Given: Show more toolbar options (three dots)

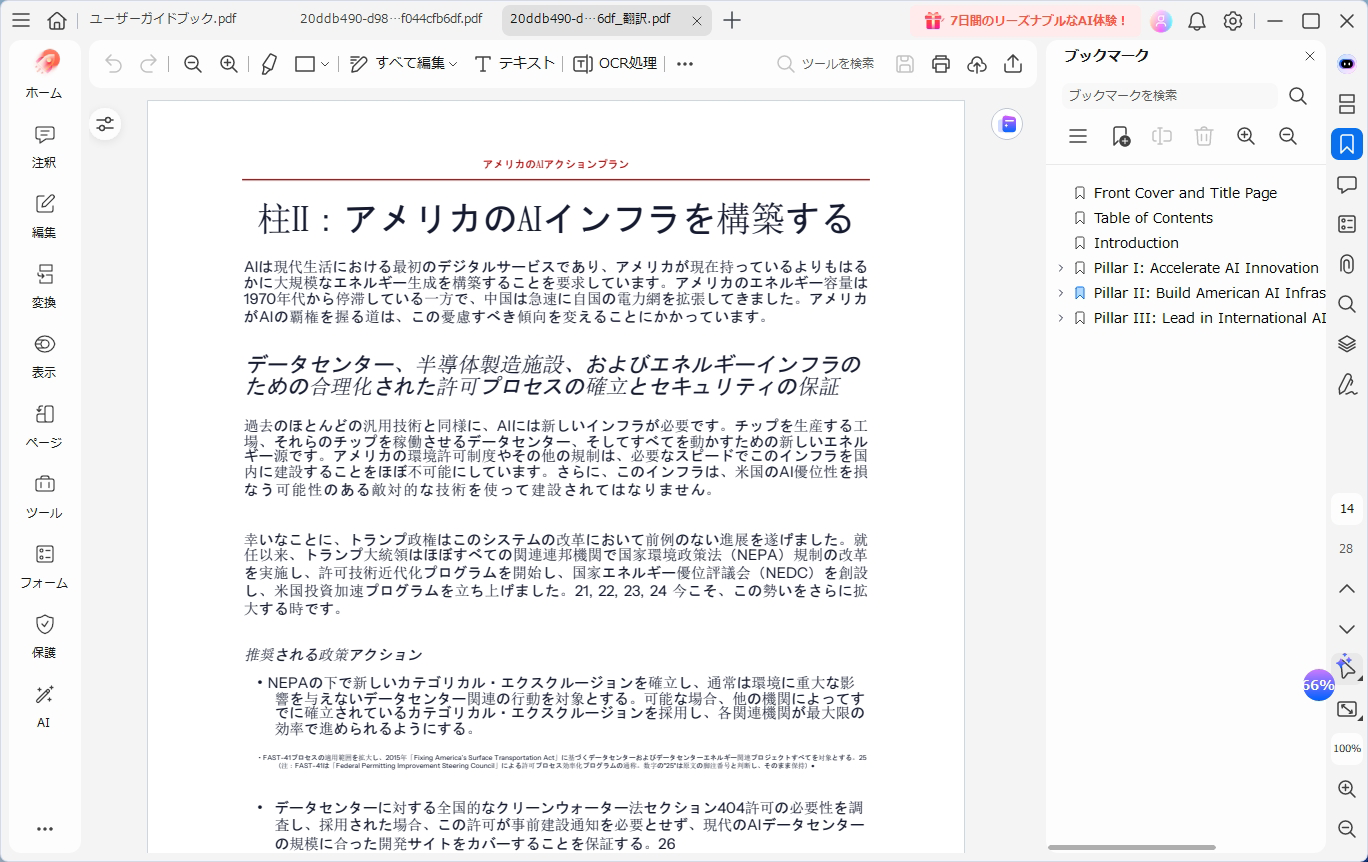Looking at the screenshot, I should tap(685, 64).
